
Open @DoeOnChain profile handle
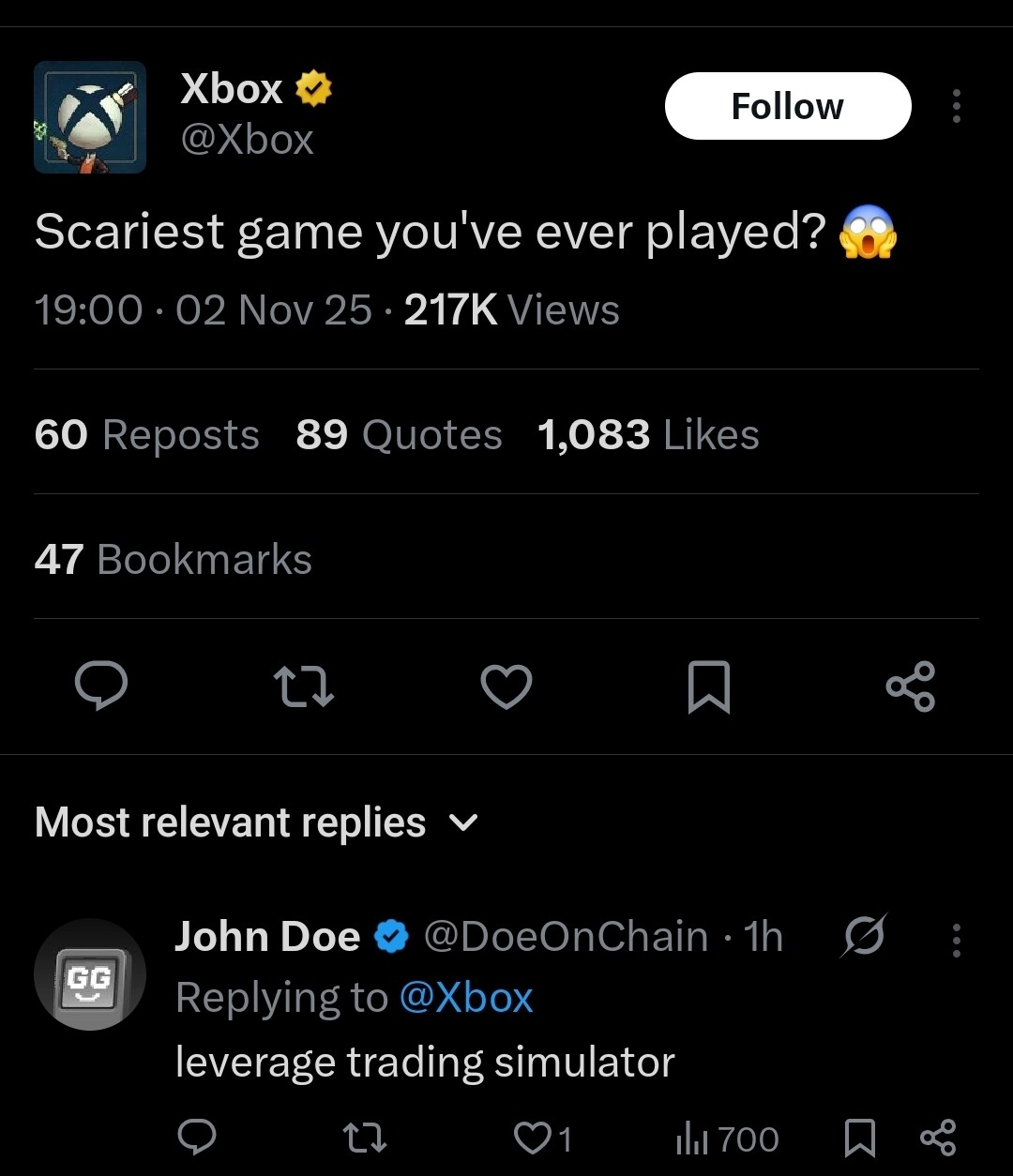point(566,936)
